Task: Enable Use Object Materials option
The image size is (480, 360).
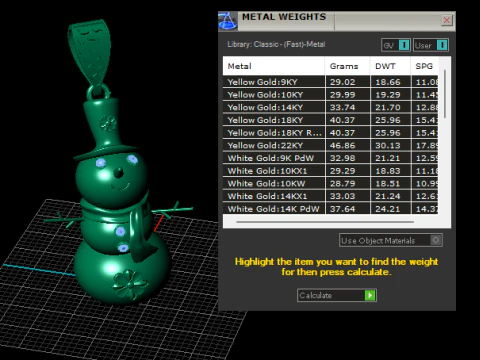Action: 391,240
